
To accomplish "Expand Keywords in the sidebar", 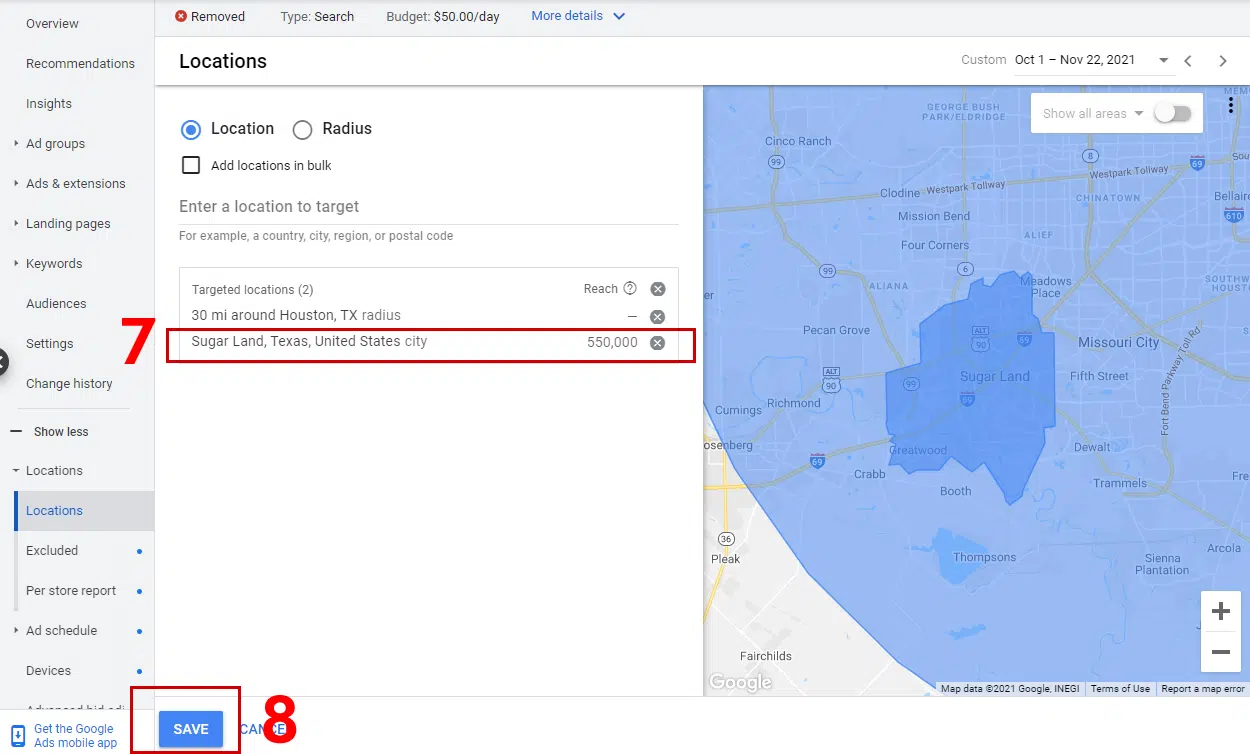I will 16,263.
